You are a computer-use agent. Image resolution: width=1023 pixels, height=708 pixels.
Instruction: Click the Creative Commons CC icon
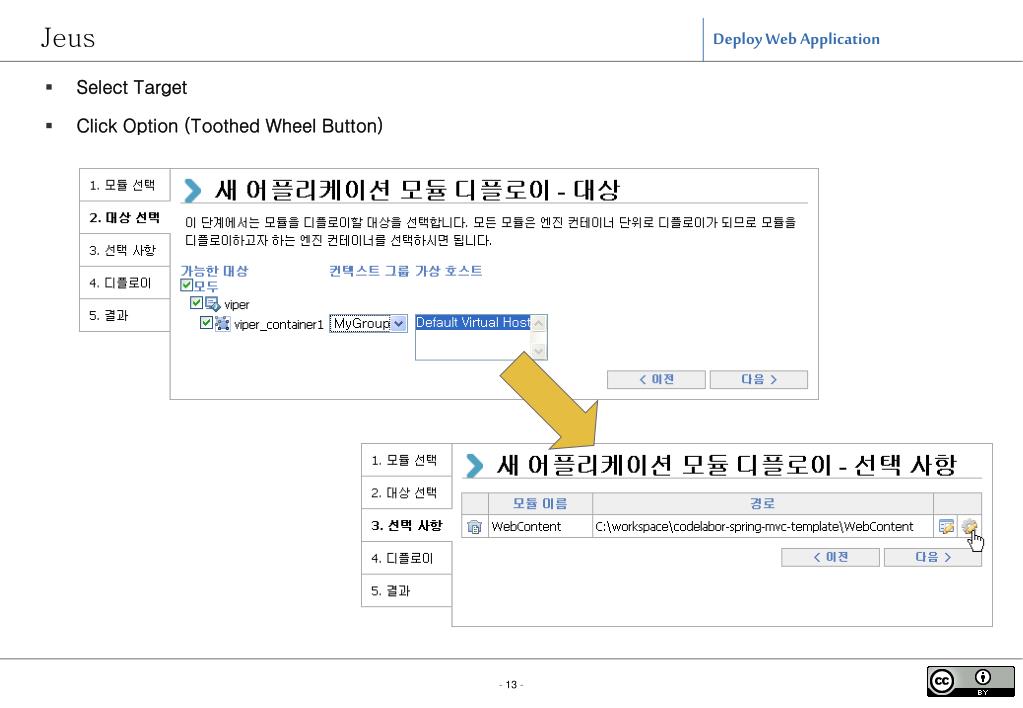click(942, 681)
